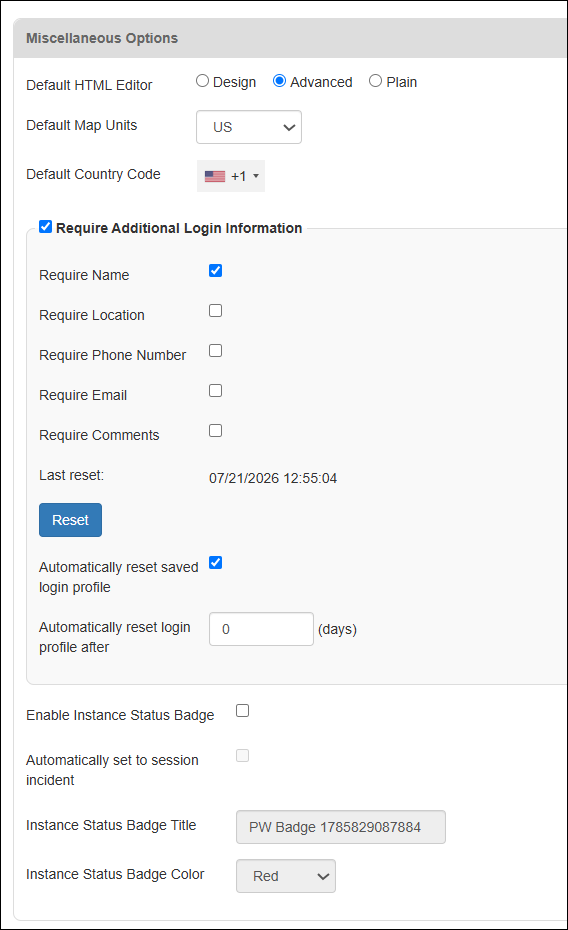Toggle Automatically reset saved login profile
This screenshot has width=568, height=930.
[216, 563]
